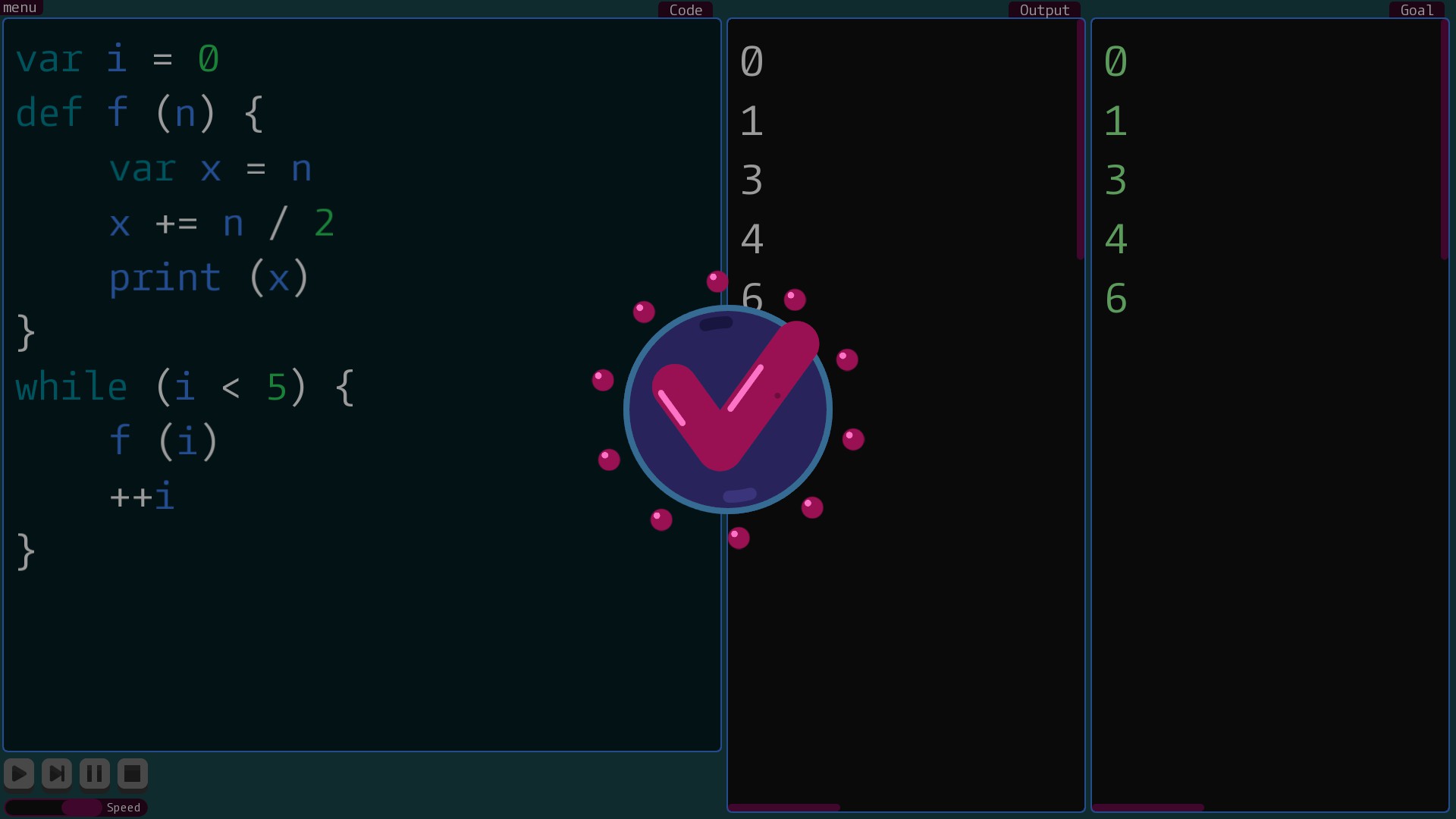Open the menu in top-left corner

[x=20, y=8]
